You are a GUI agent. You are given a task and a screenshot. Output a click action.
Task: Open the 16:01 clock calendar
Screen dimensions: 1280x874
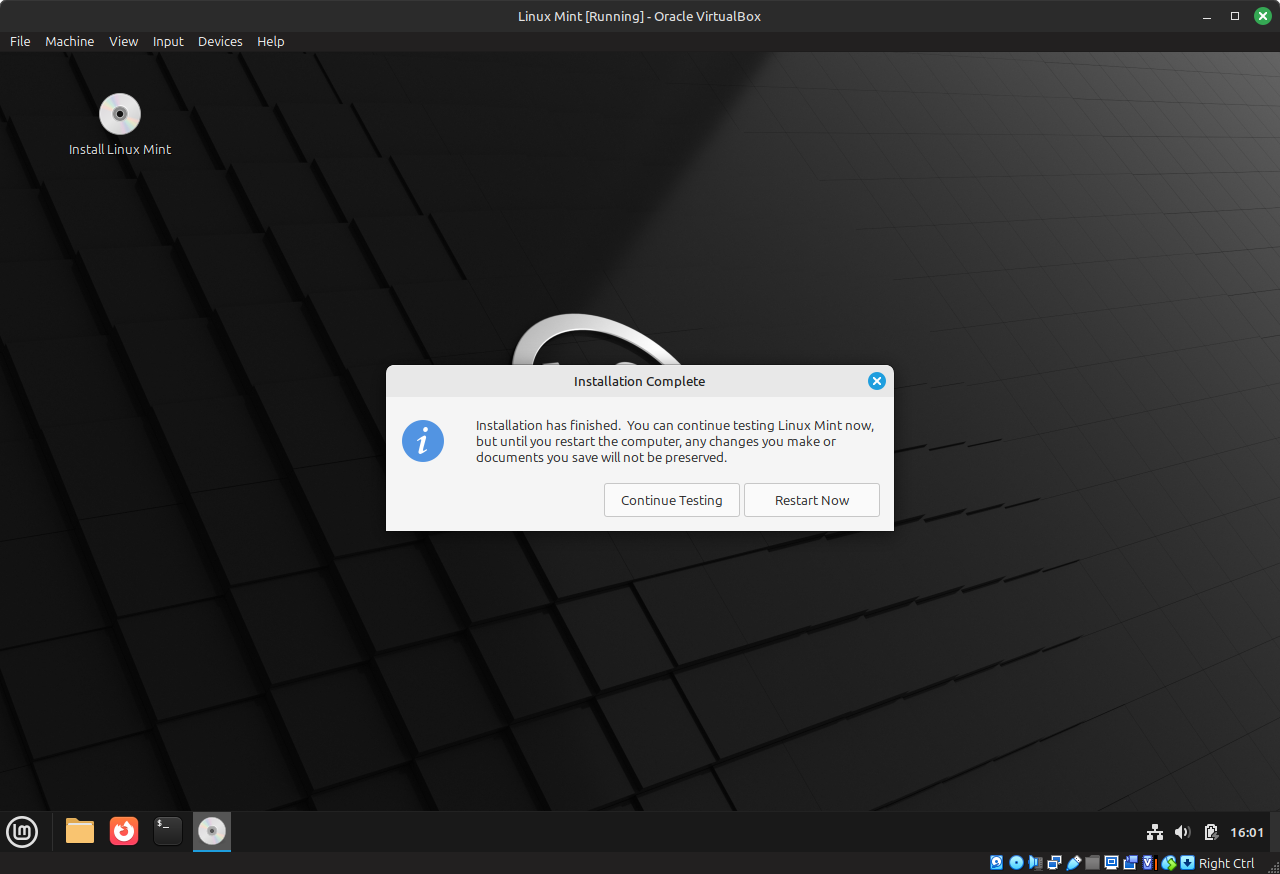[1247, 832]
